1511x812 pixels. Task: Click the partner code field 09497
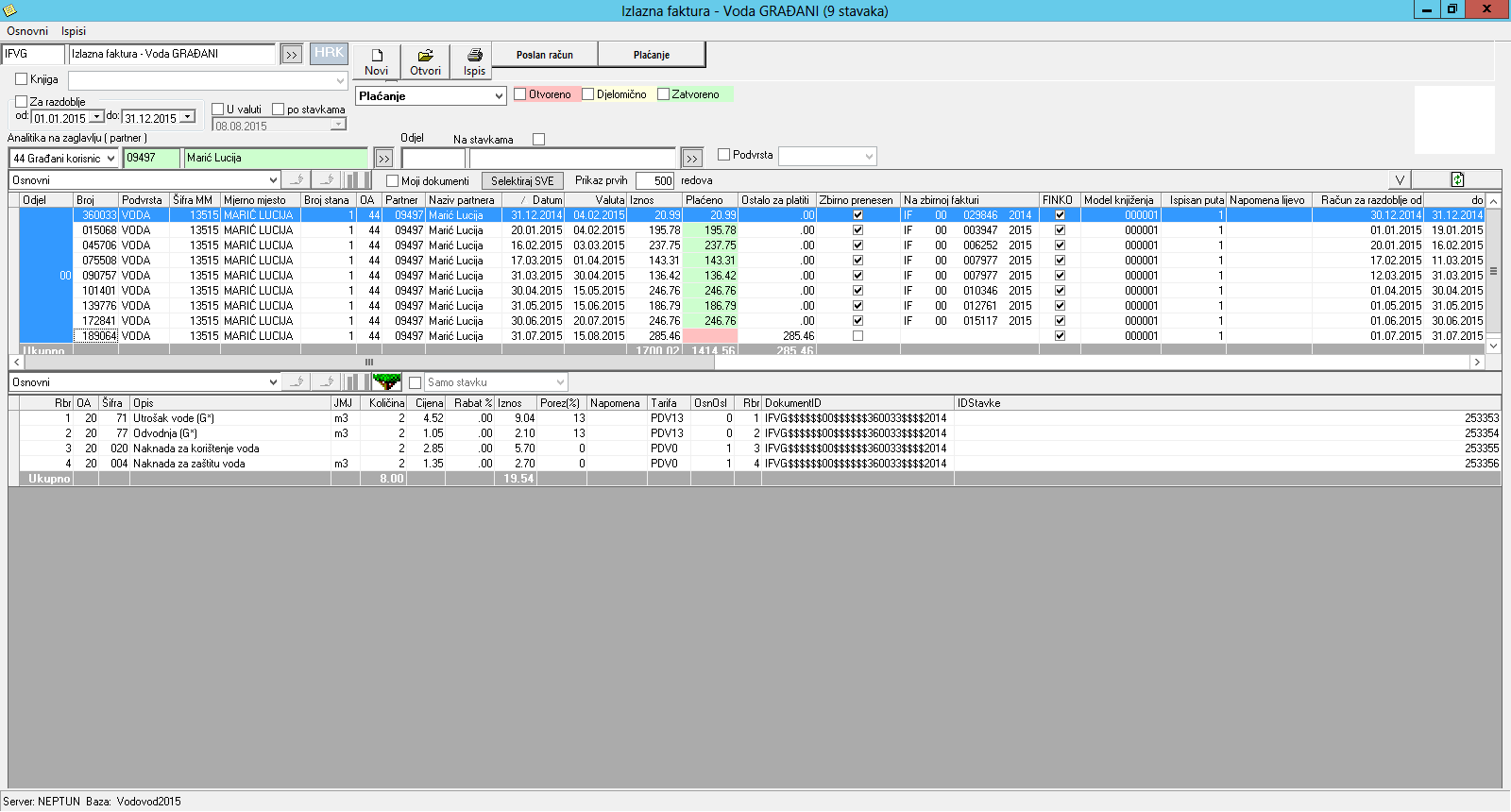pos(151,159)
